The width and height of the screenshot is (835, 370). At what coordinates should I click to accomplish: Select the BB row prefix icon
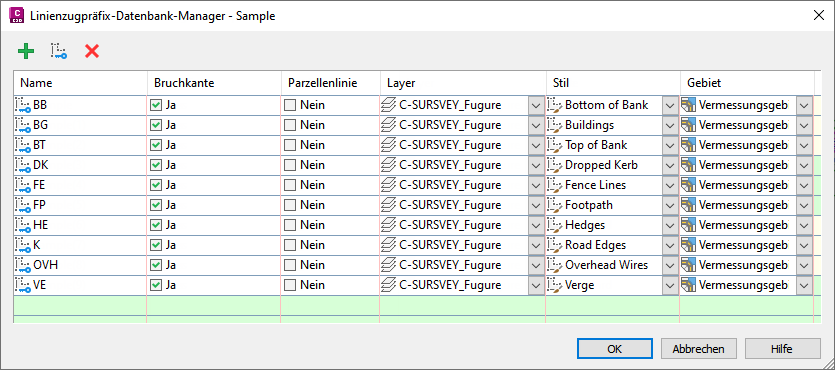23,105
